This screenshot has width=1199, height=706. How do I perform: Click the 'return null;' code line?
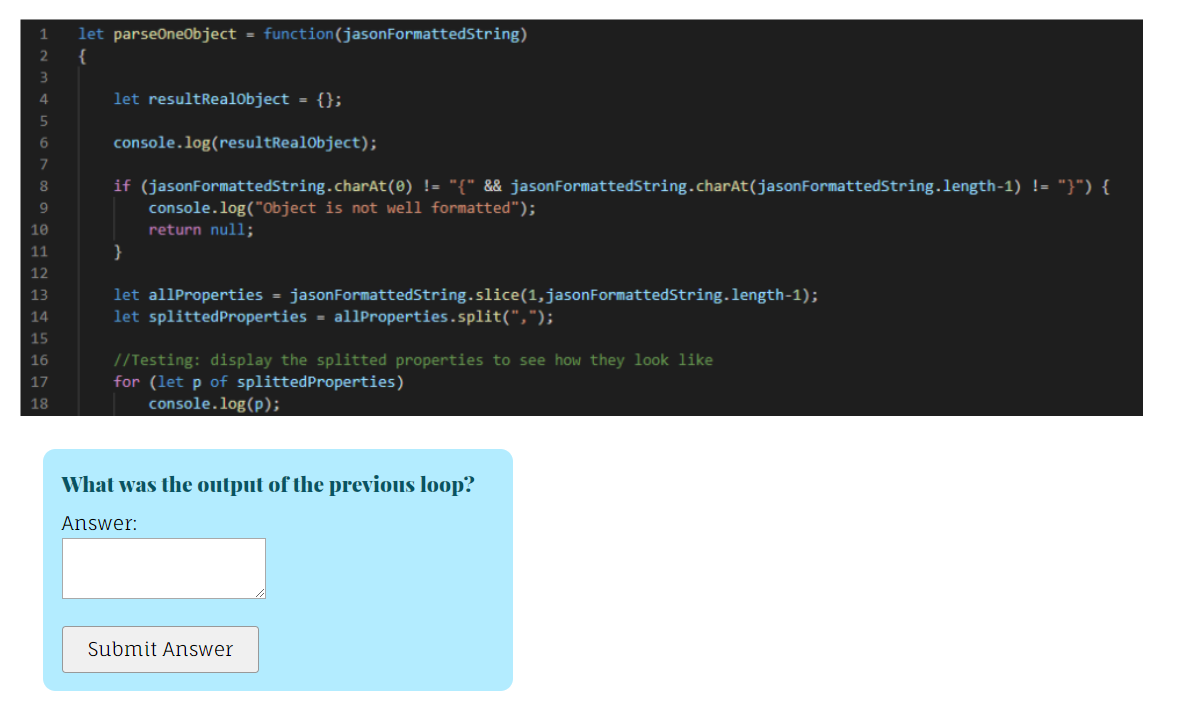click(201, 229)
